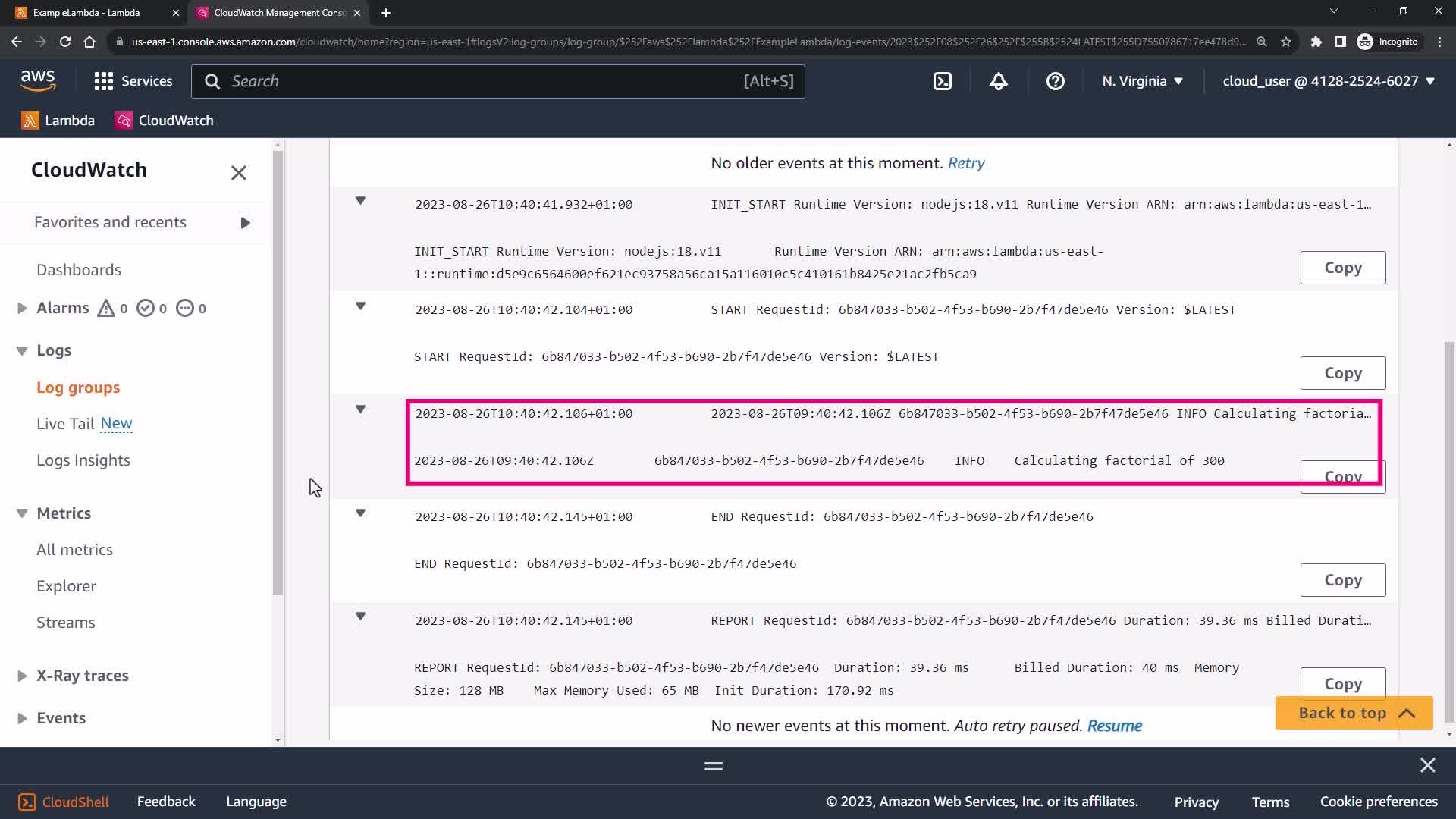
Task: Click the AWS logo home icon
Action: coord(38,80)
